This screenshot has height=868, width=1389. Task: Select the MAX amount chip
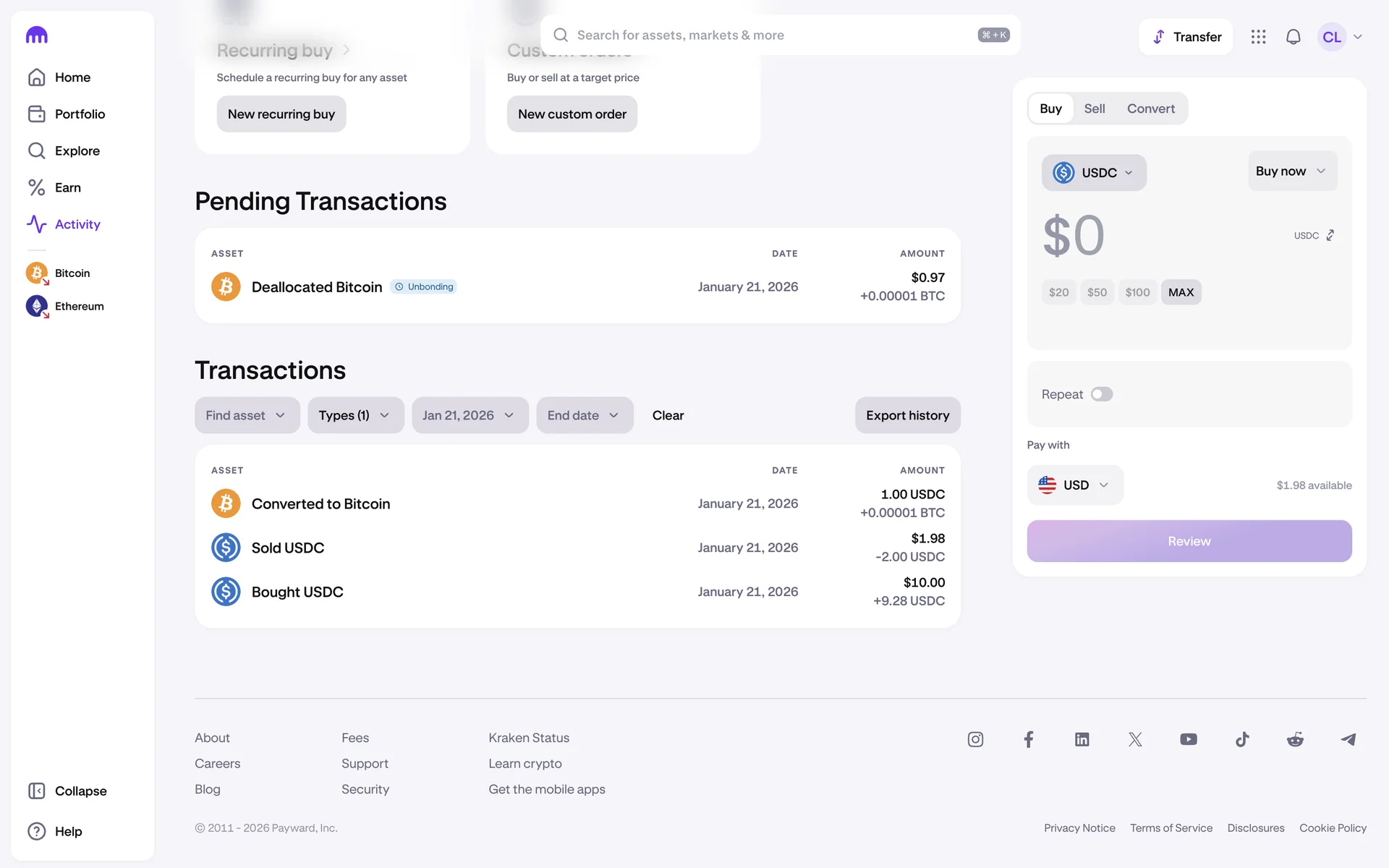[1181, 292]
